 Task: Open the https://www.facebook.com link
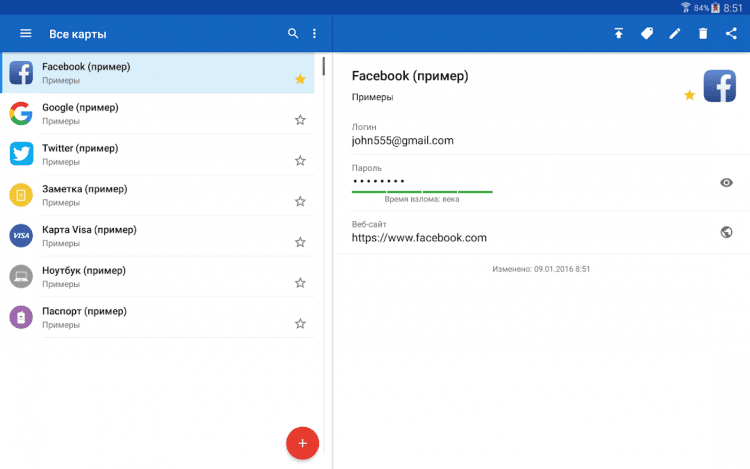click(419, 238)
